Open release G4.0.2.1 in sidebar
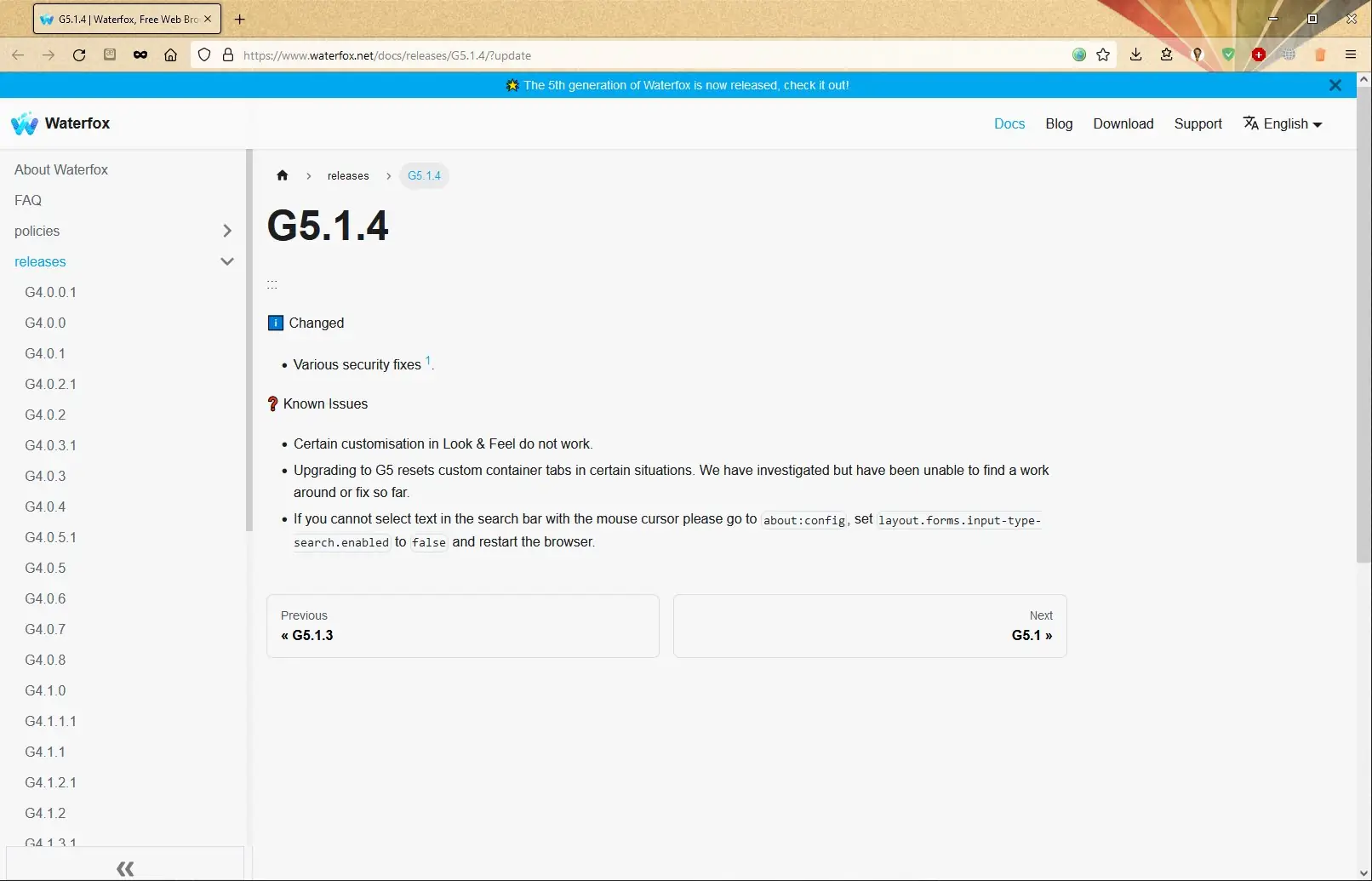 pos(51,384)
